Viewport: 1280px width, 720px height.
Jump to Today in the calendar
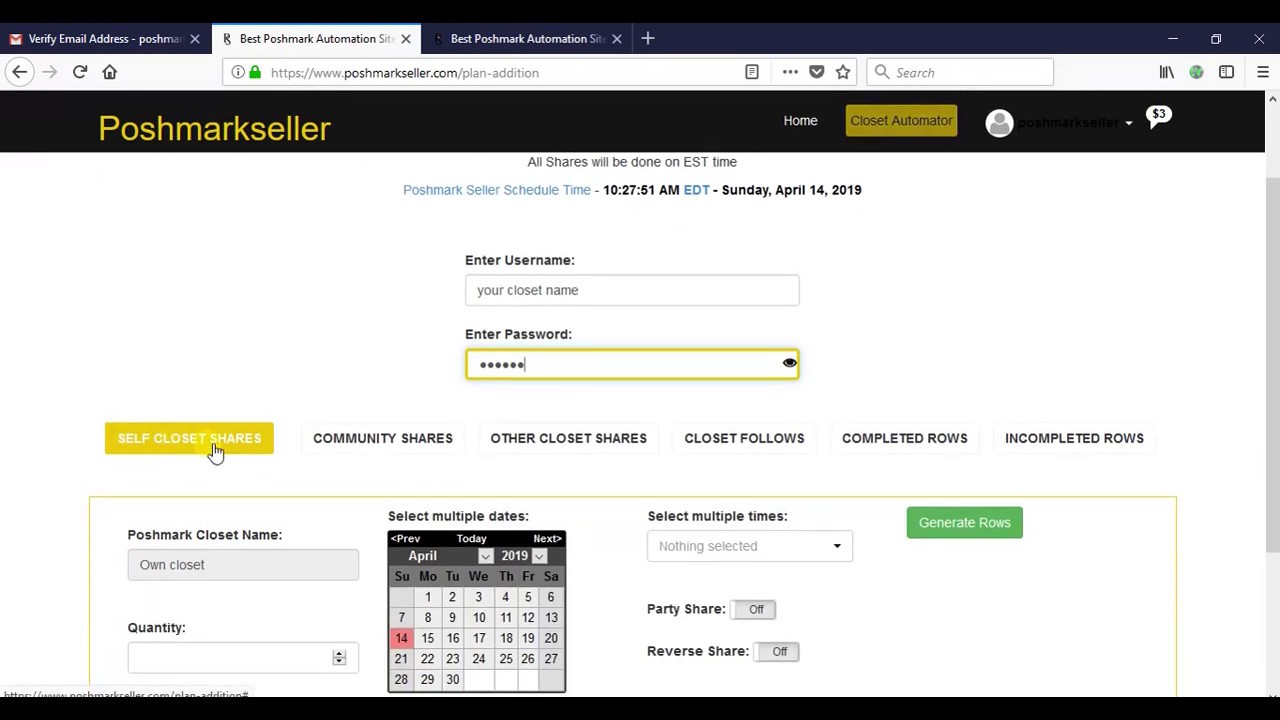(x=471, y=539)
